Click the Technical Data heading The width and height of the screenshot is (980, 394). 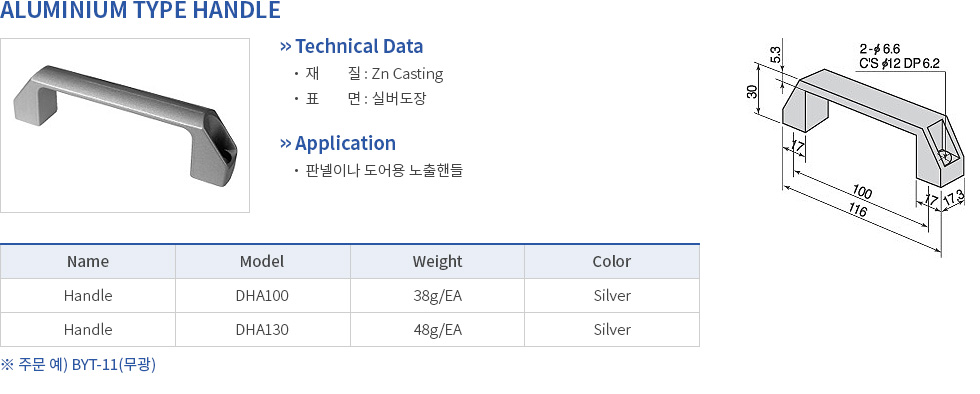tap(359, 46)
